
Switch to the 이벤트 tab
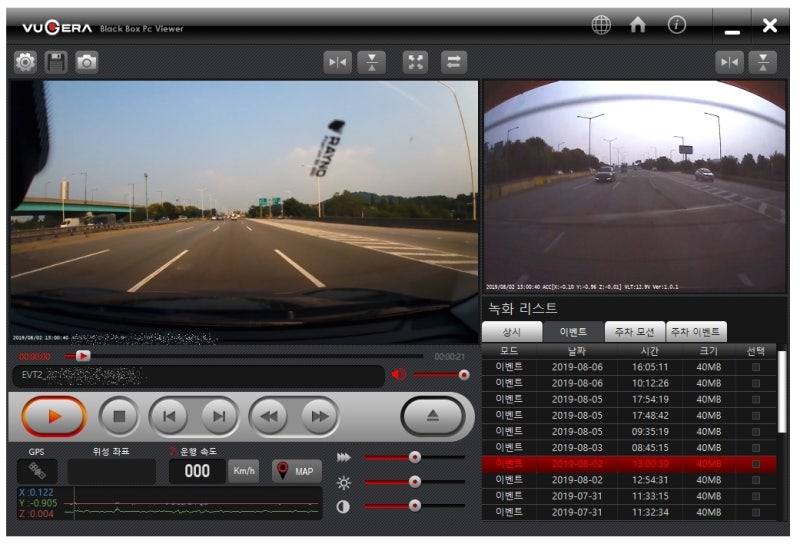tap(573, 332)
